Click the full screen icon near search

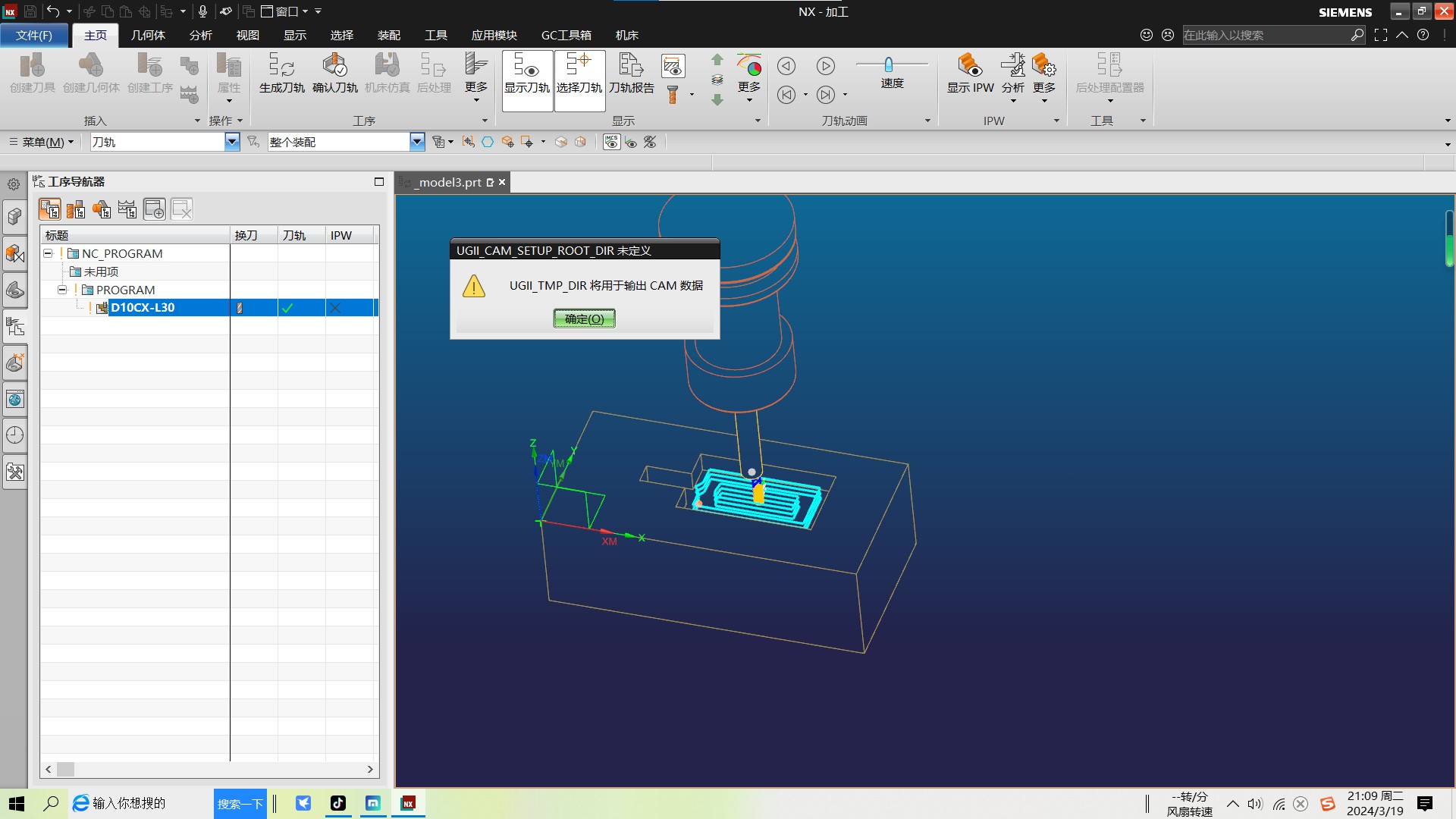tap(1381, 35)
